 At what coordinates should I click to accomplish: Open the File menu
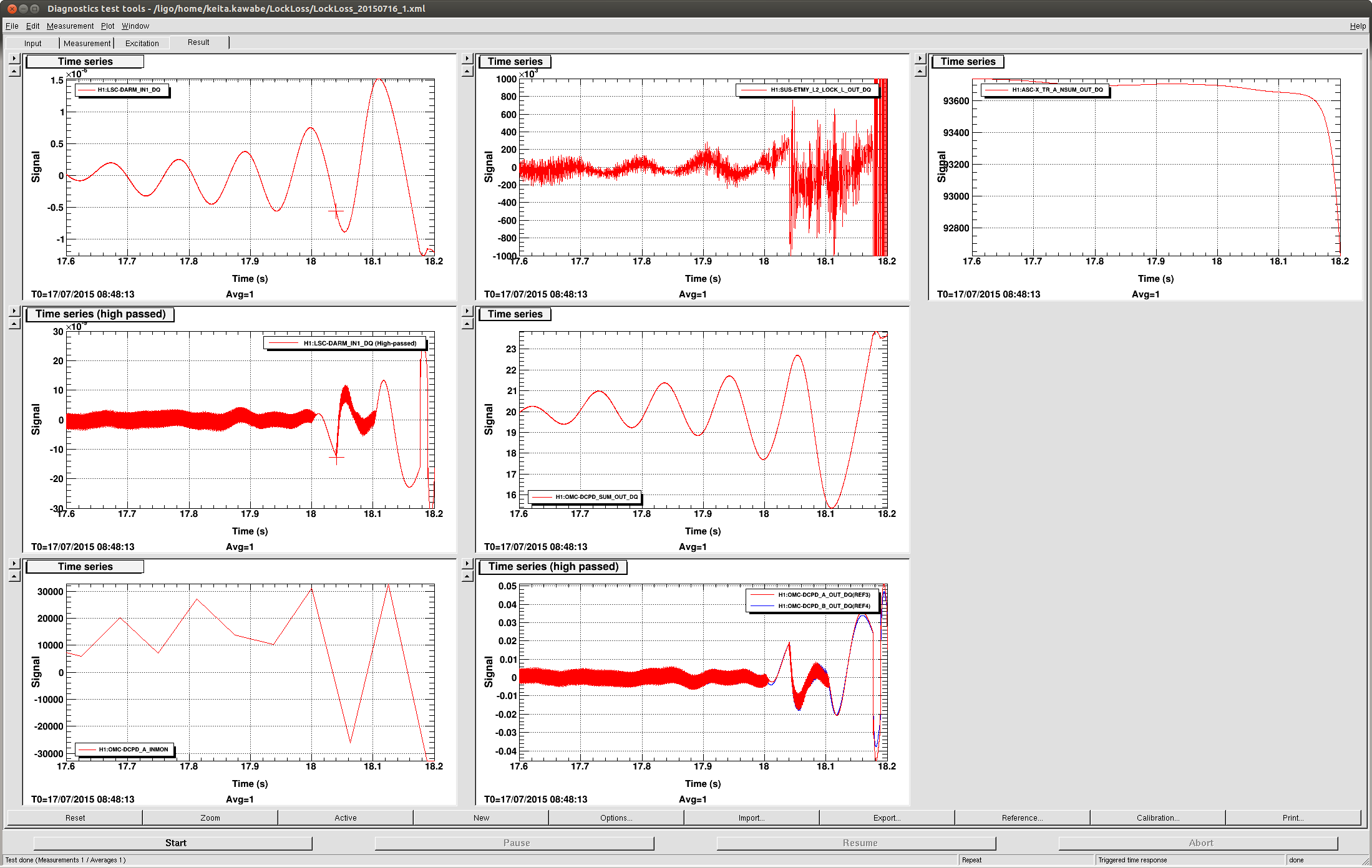[12, 26]
